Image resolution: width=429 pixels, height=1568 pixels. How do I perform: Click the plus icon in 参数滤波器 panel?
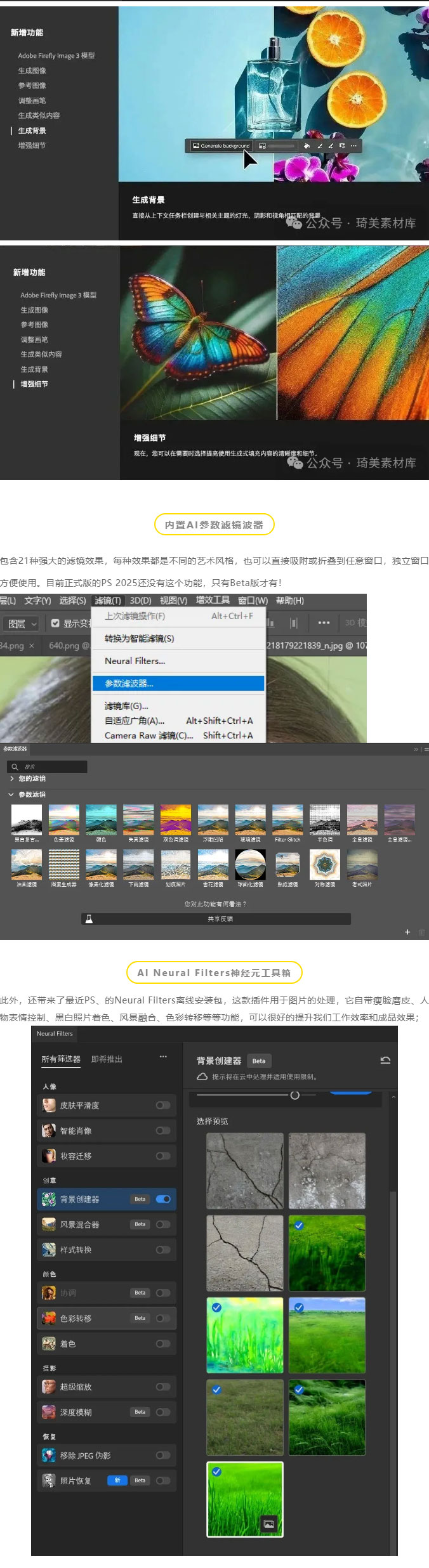pyautogui.click(x=407, y=932)
